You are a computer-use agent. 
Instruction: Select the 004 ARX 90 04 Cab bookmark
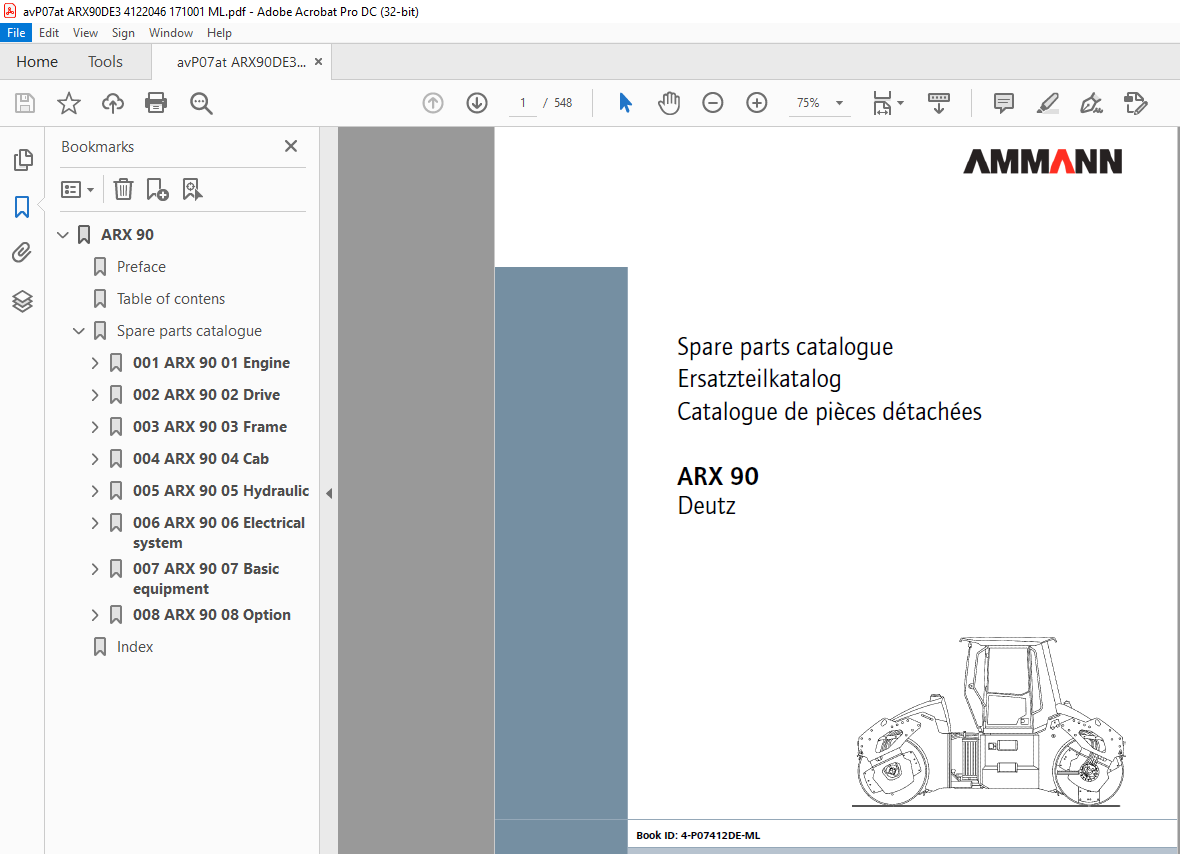click(x=201, y=459)
